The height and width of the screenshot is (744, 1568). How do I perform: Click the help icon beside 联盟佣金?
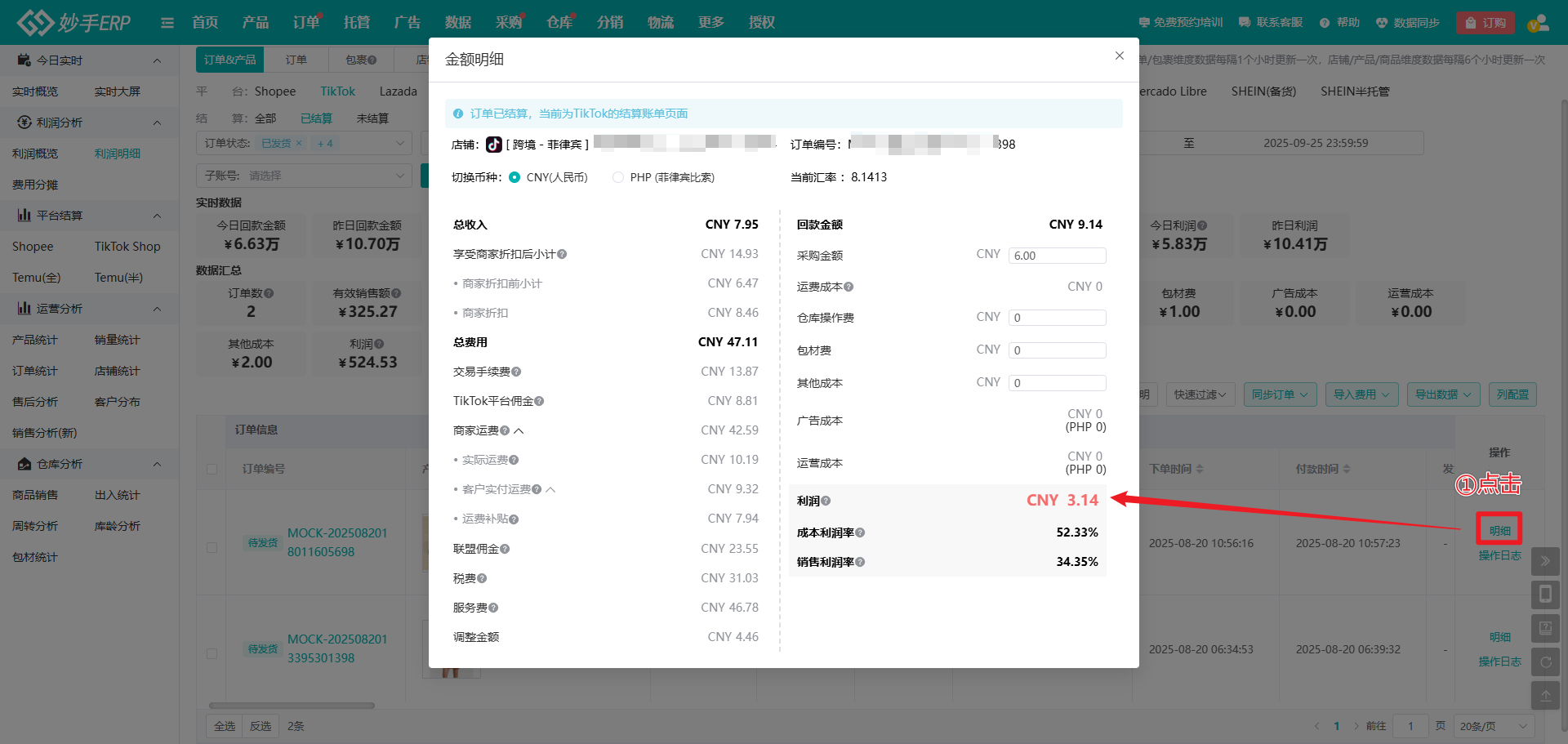pos(505,549)
